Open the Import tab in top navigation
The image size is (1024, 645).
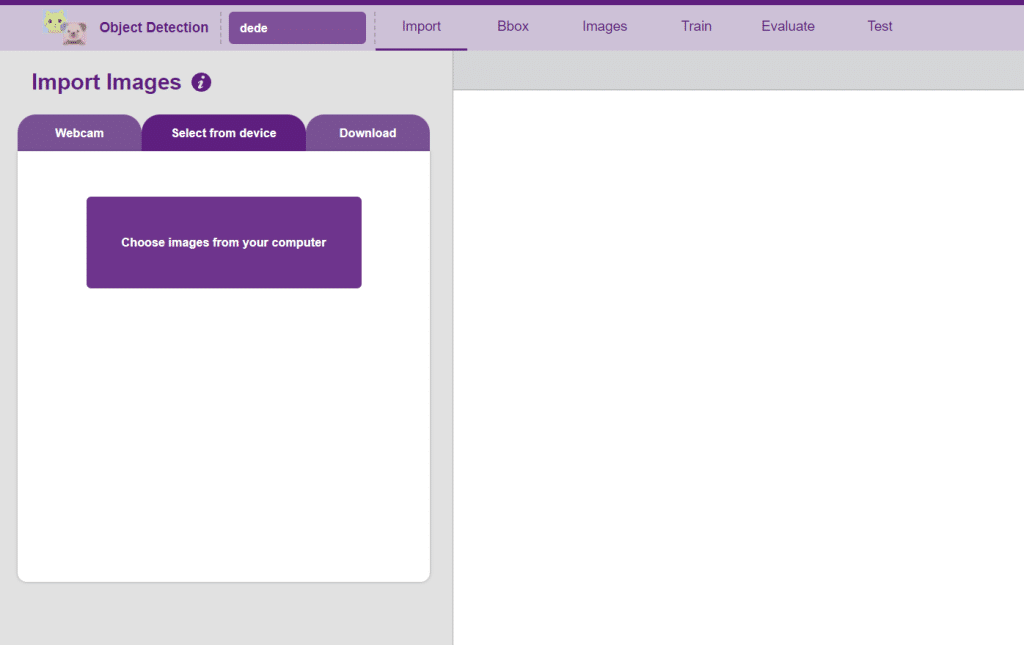[421, 26]
